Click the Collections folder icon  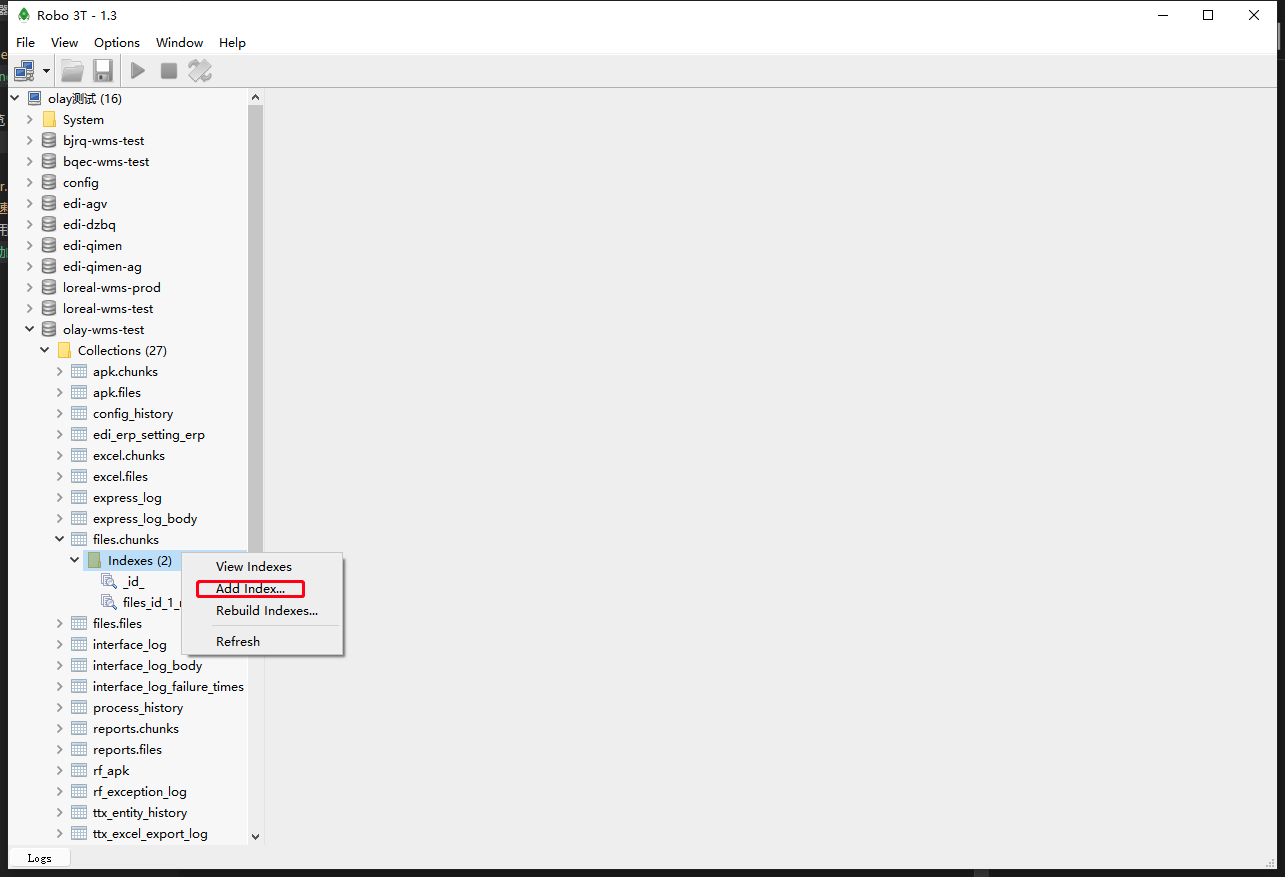[x=64, y=351]
